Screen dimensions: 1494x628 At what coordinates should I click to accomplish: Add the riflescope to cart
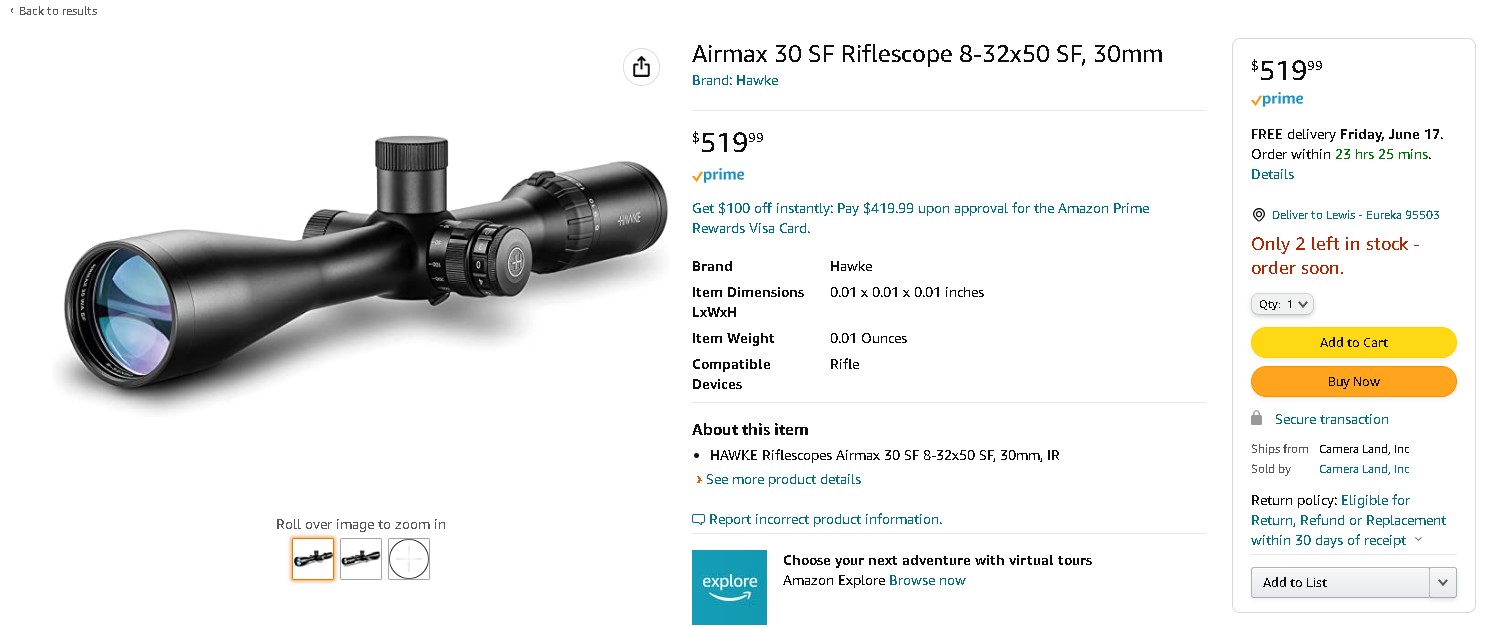(1353, 342)
